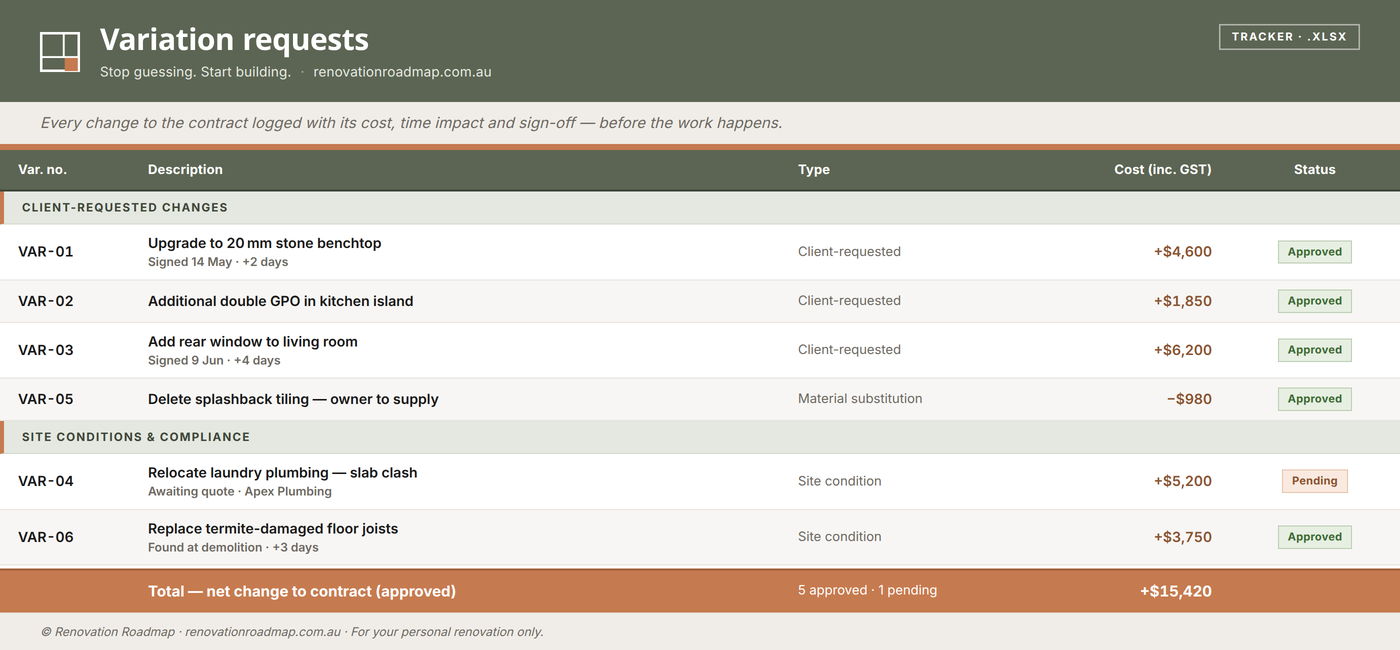This screenshot has width=1400, height=650.
Task: Click the Approved badge for VAR-03
Action: [1314, 350]
